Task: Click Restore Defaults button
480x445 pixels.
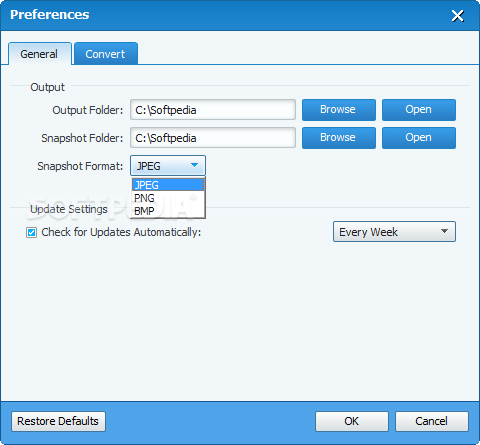Action: 58,421
